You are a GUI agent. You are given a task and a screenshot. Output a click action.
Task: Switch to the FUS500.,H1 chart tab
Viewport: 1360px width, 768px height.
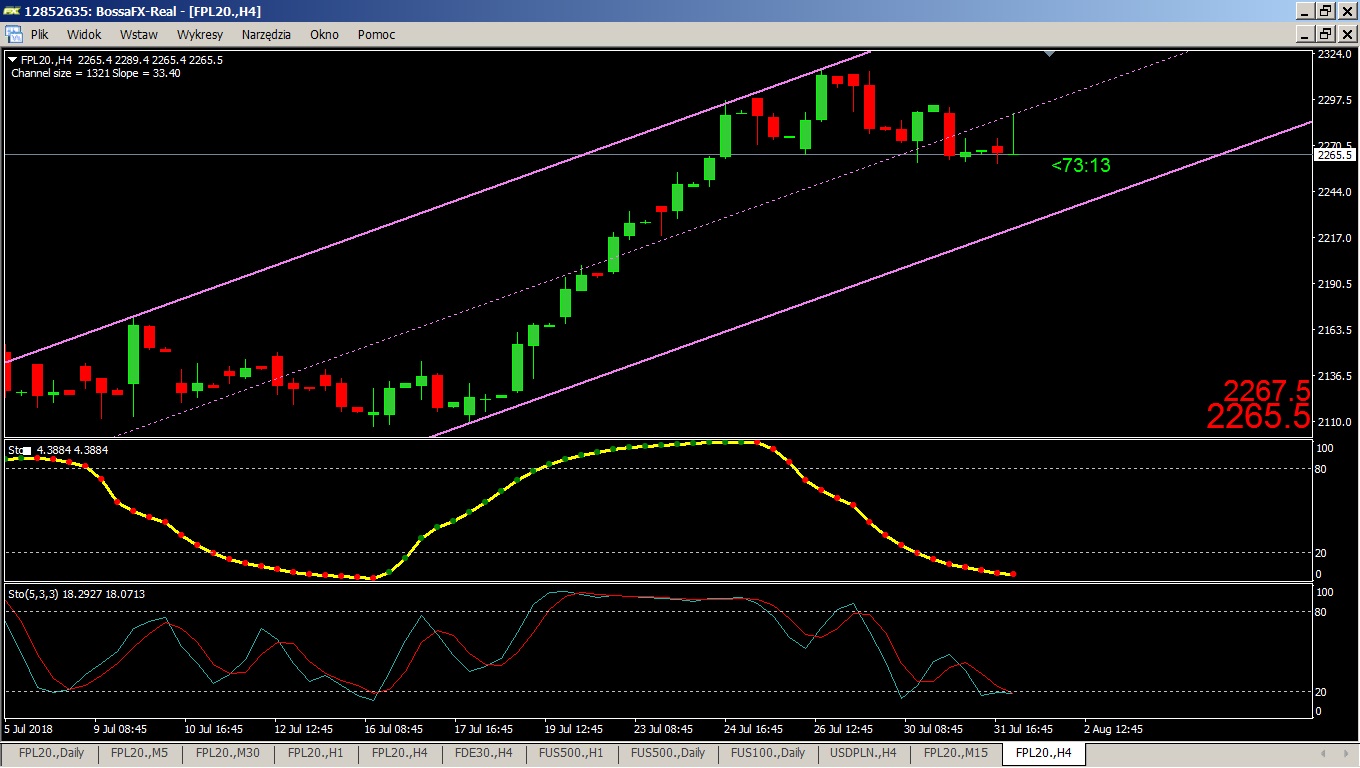click(571, 753)
